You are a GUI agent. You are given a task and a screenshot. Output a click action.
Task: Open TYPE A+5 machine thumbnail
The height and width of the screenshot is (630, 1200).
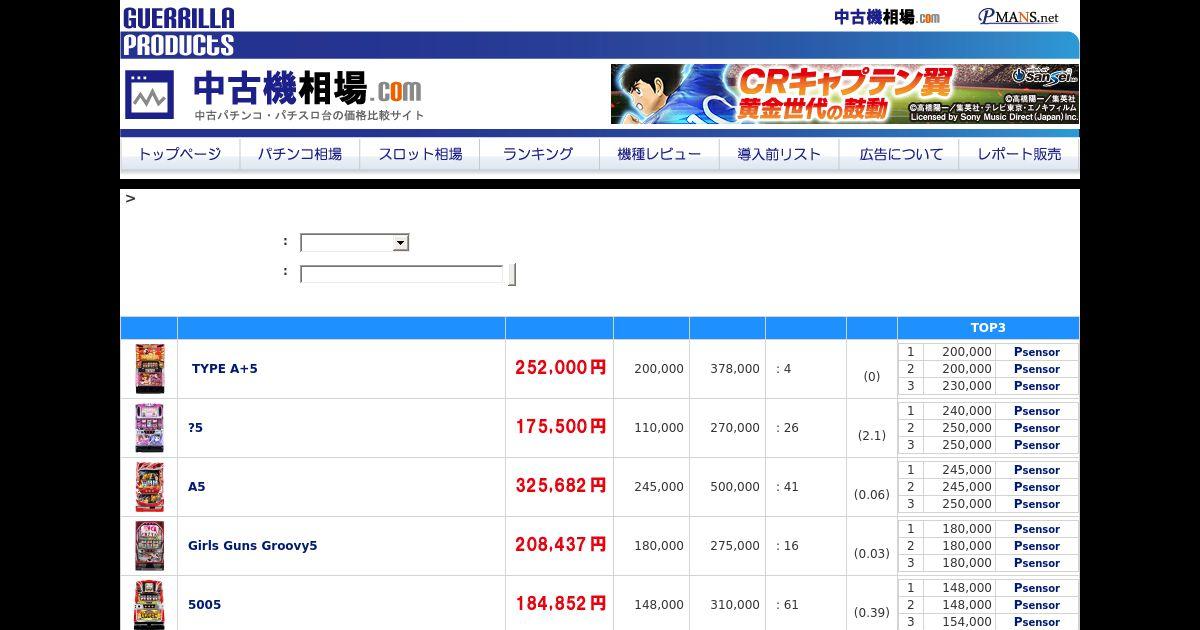[x=150, y=369]
